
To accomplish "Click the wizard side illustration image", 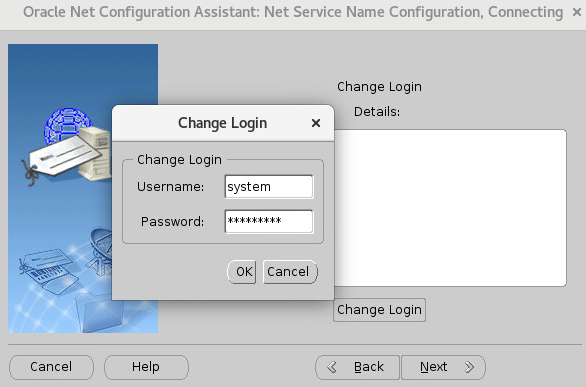I will (x=83, y=188).
